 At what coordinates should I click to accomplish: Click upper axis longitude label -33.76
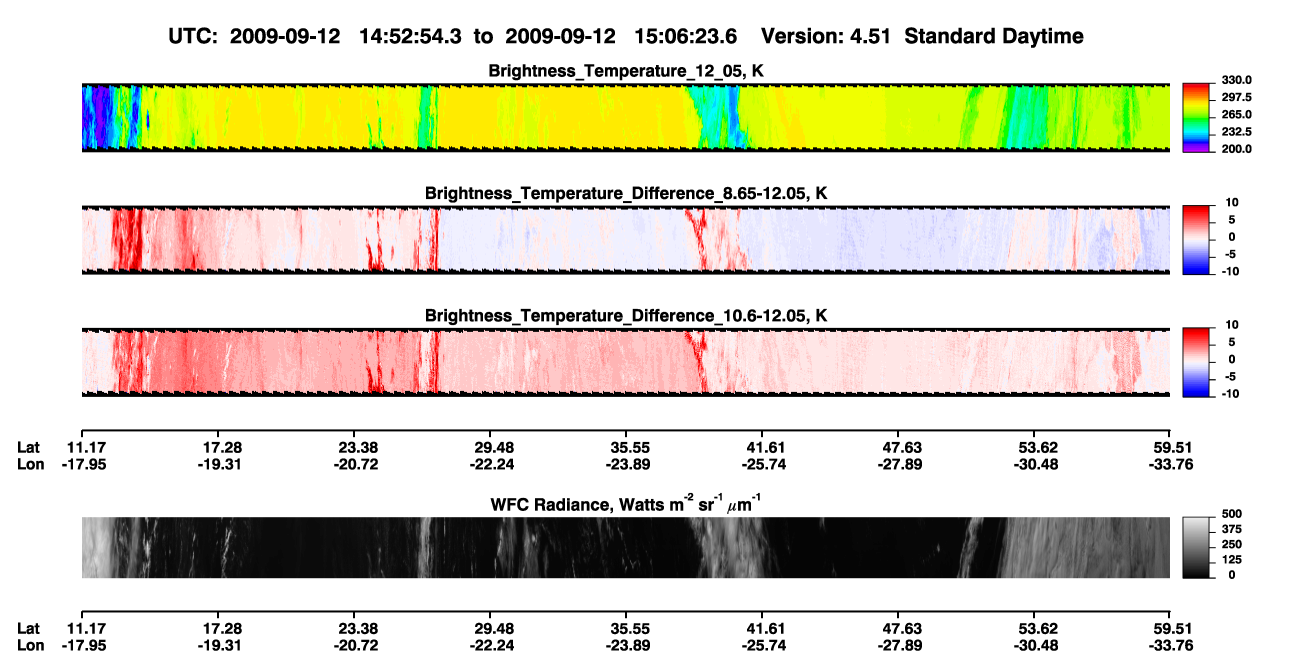(1172, 464)
